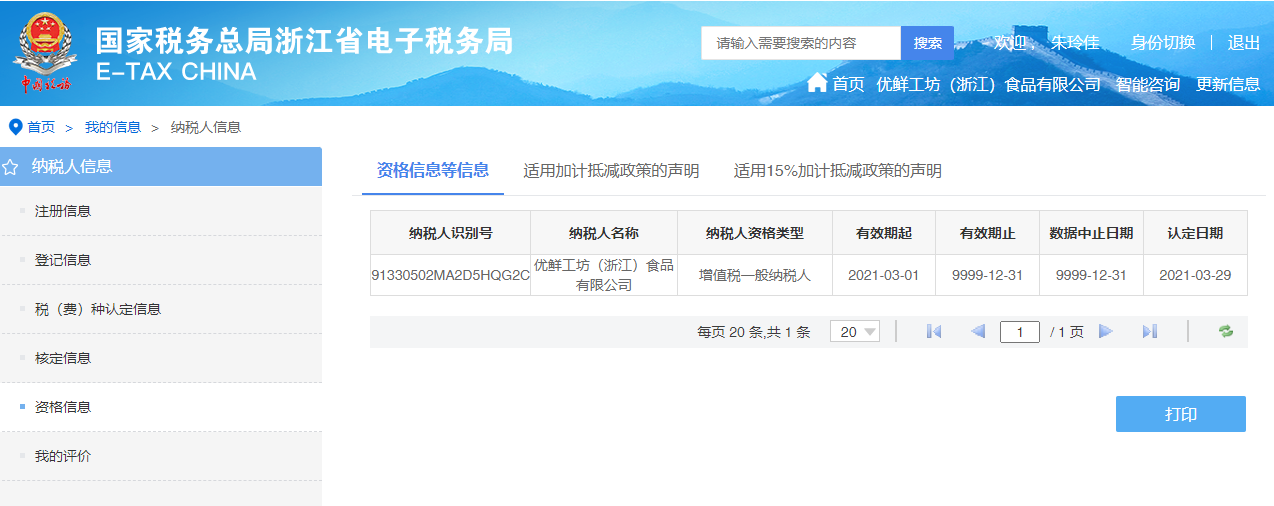Open the rows-per-page dropdown showing 20
The image size is (1274, 506).
click(855, 332)
